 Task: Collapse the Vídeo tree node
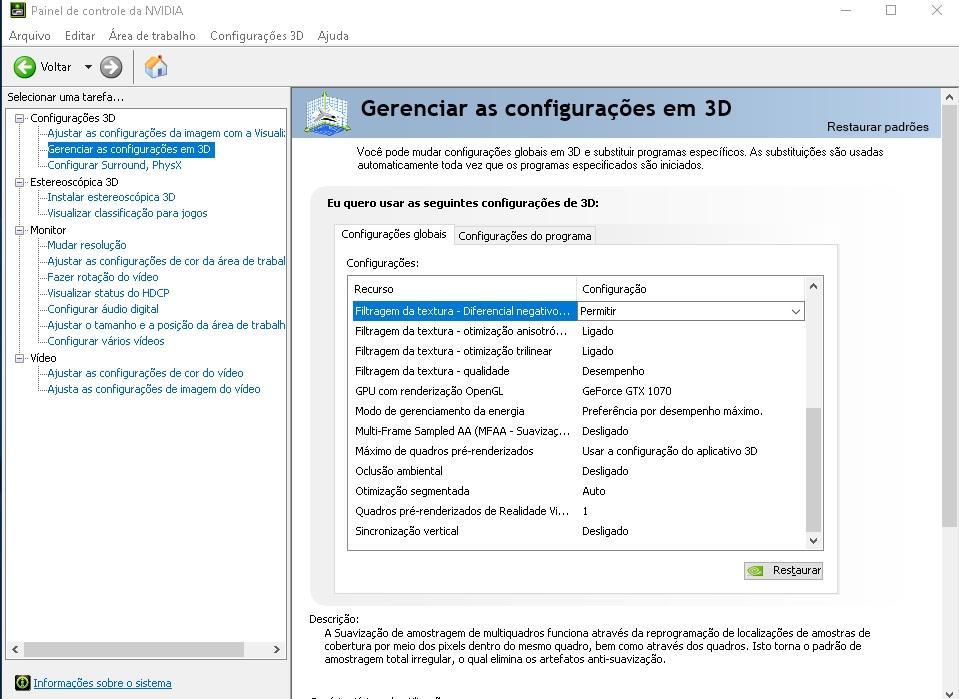[20, 358]
